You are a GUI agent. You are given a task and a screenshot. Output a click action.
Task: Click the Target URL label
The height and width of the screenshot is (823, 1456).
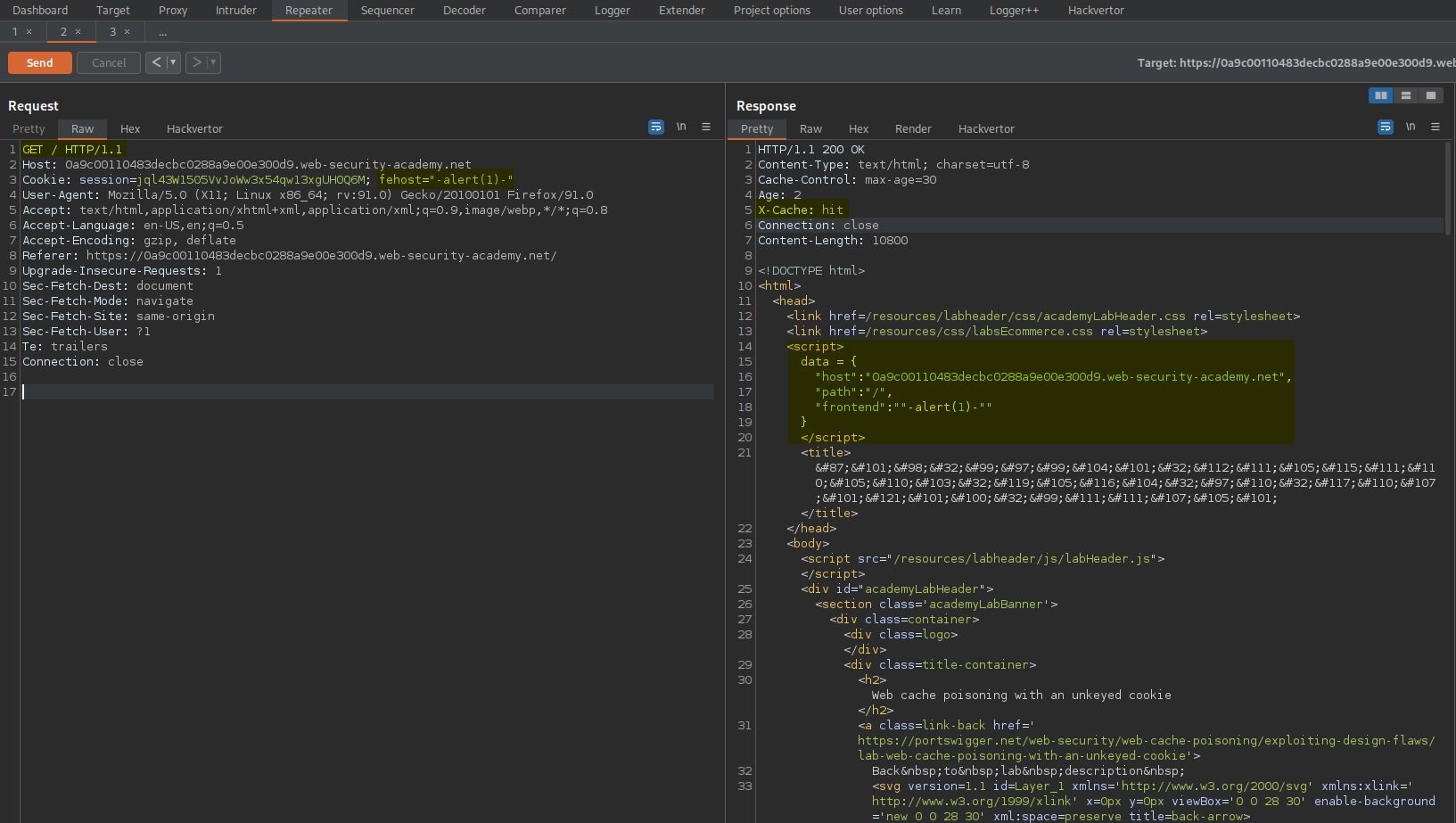[1296, 62]
